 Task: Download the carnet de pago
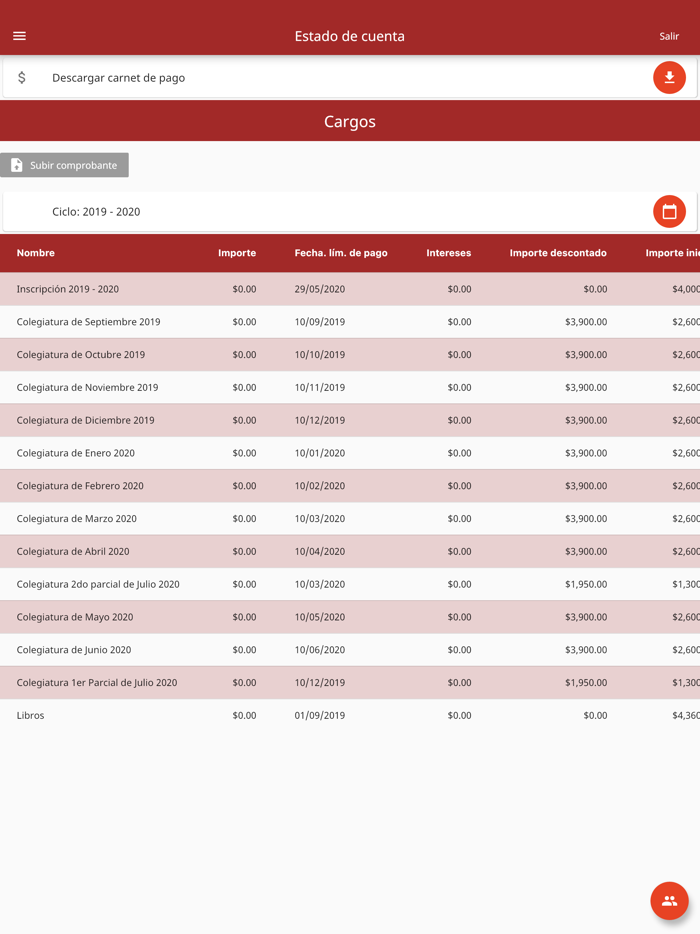[669, 77]
